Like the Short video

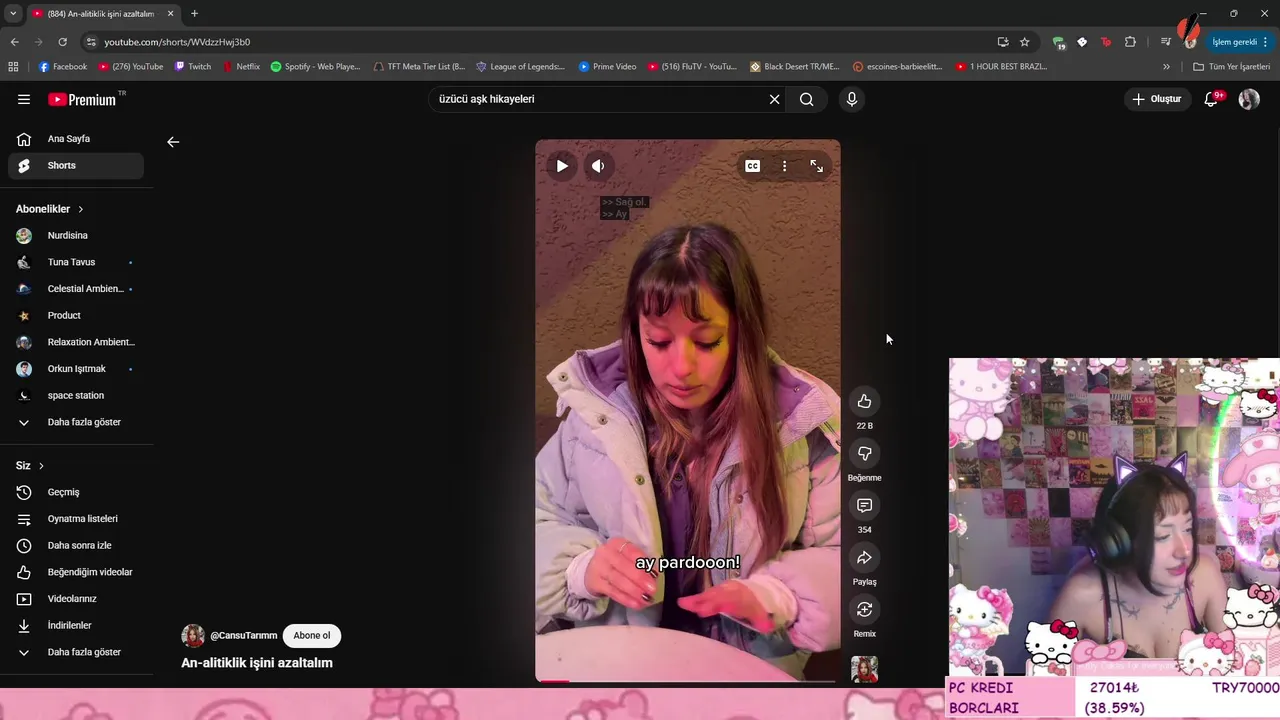click(865, 401)
